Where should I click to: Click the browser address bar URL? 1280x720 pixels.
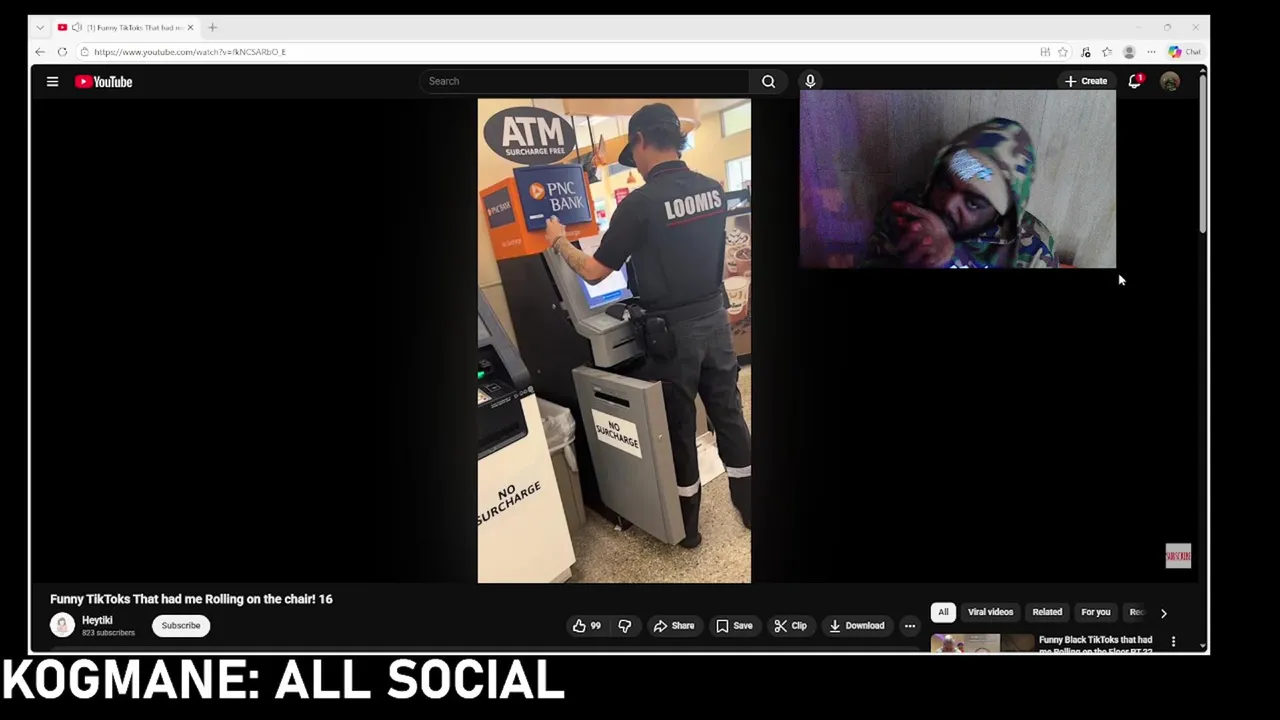coord(190,52)
